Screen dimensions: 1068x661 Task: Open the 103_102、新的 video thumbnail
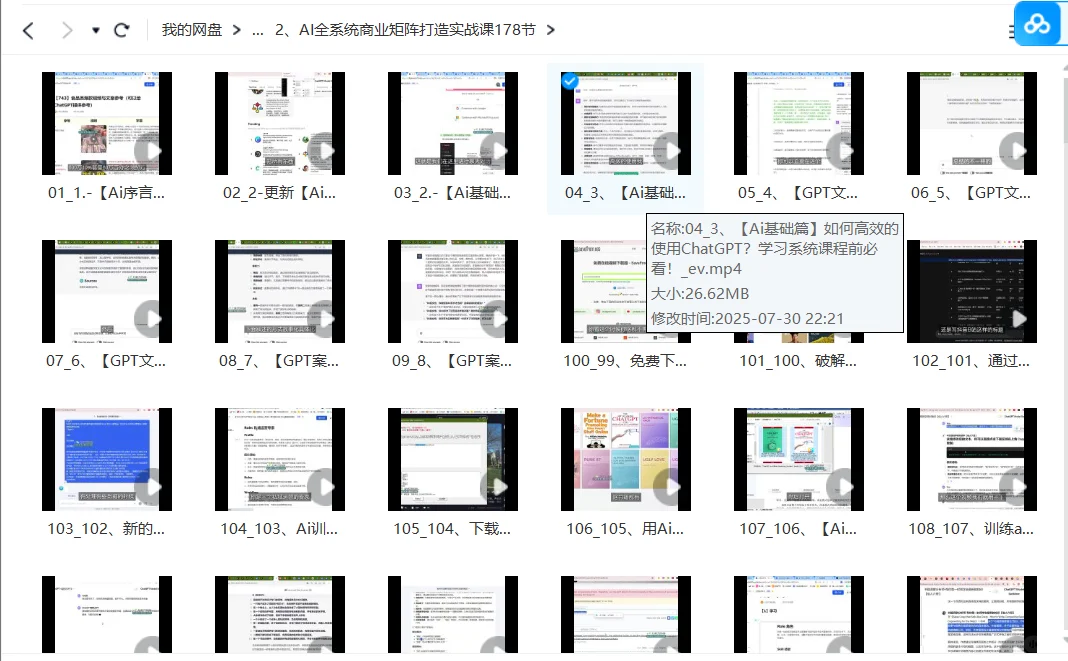(107, 459)
